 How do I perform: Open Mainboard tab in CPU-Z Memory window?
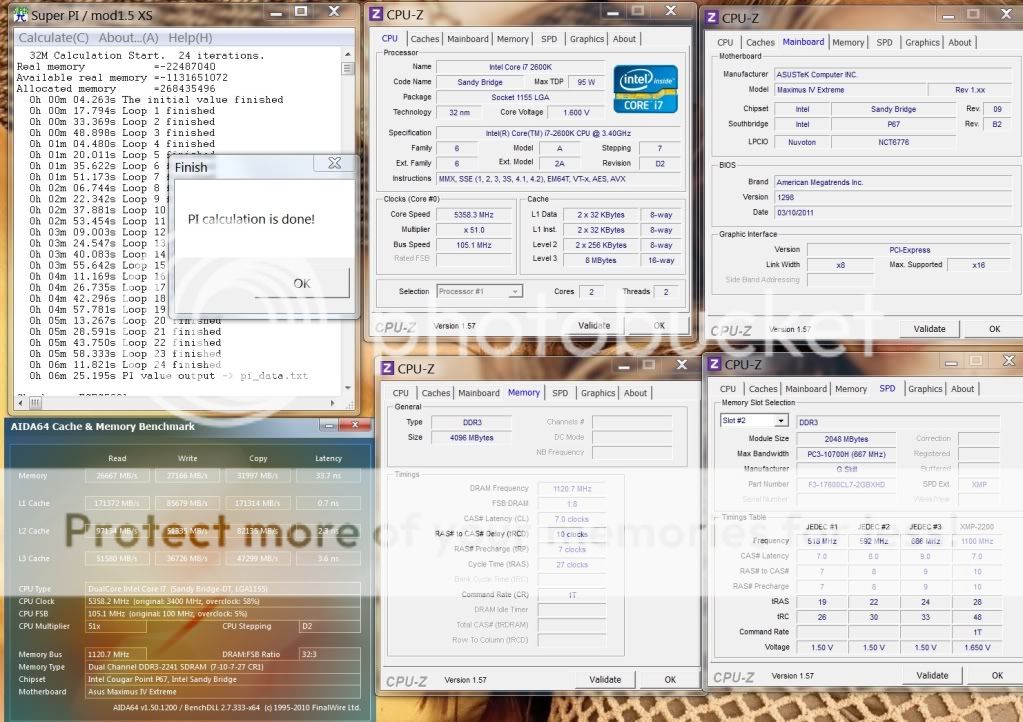point(479,393)
